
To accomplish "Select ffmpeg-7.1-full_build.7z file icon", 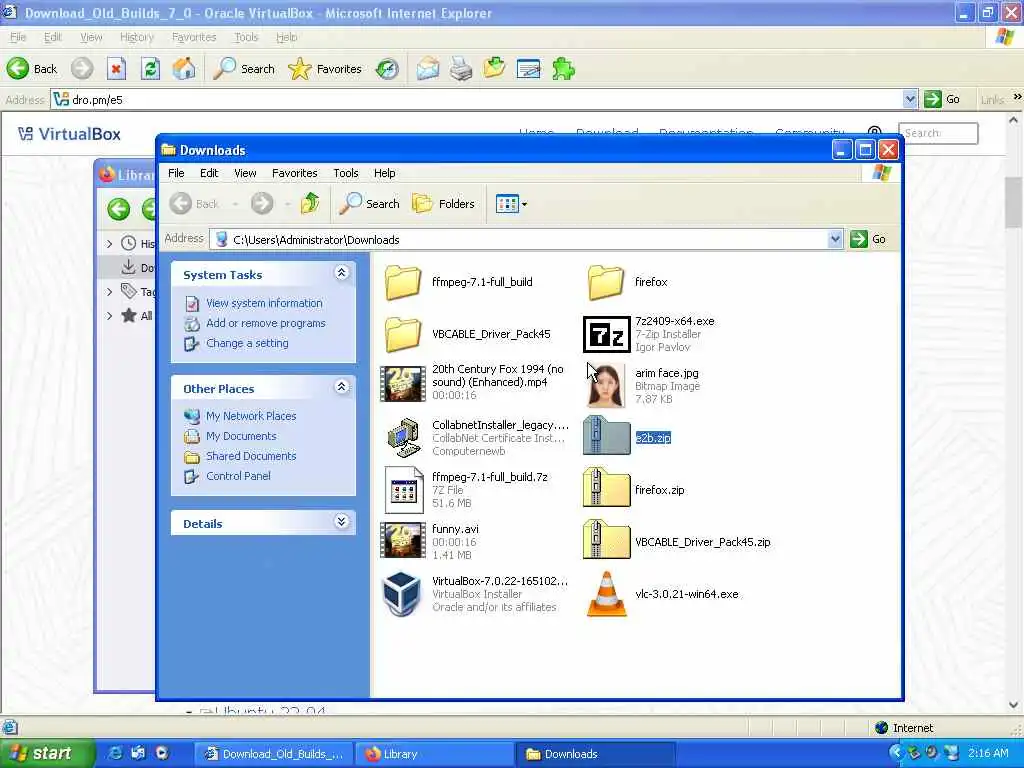I will (403, 490).
